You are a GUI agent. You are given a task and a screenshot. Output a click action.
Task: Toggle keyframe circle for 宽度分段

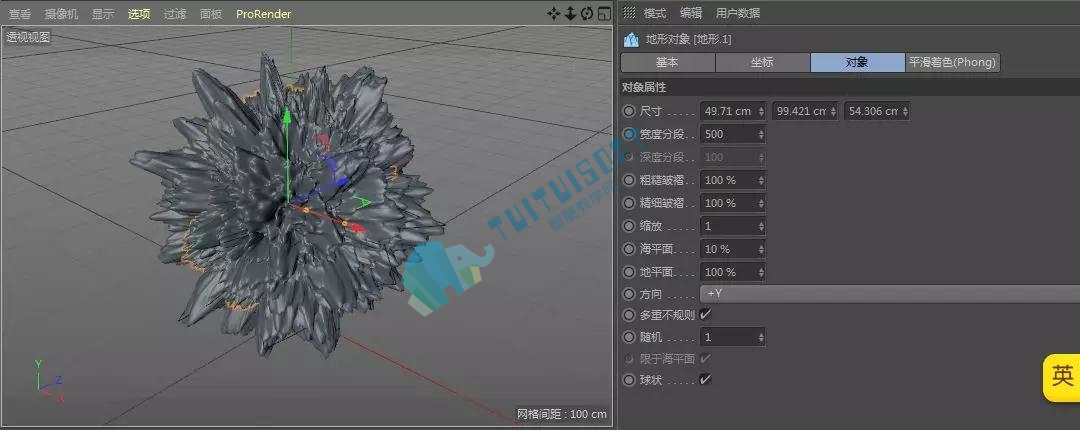pos(629,134)
